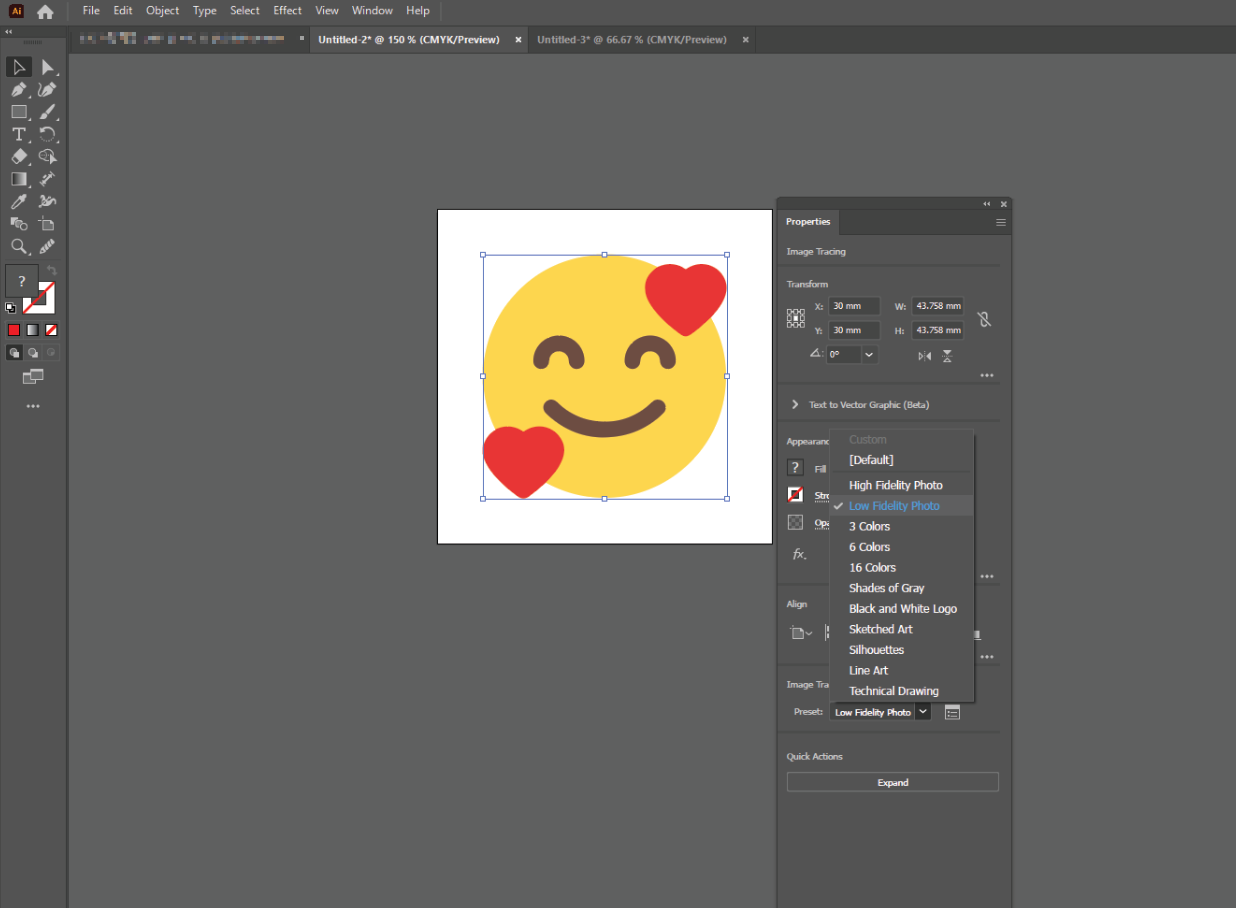The width and height of the screenshot is (1236, 908).
Task: Click the X position input field
Action: pos(854,307)
